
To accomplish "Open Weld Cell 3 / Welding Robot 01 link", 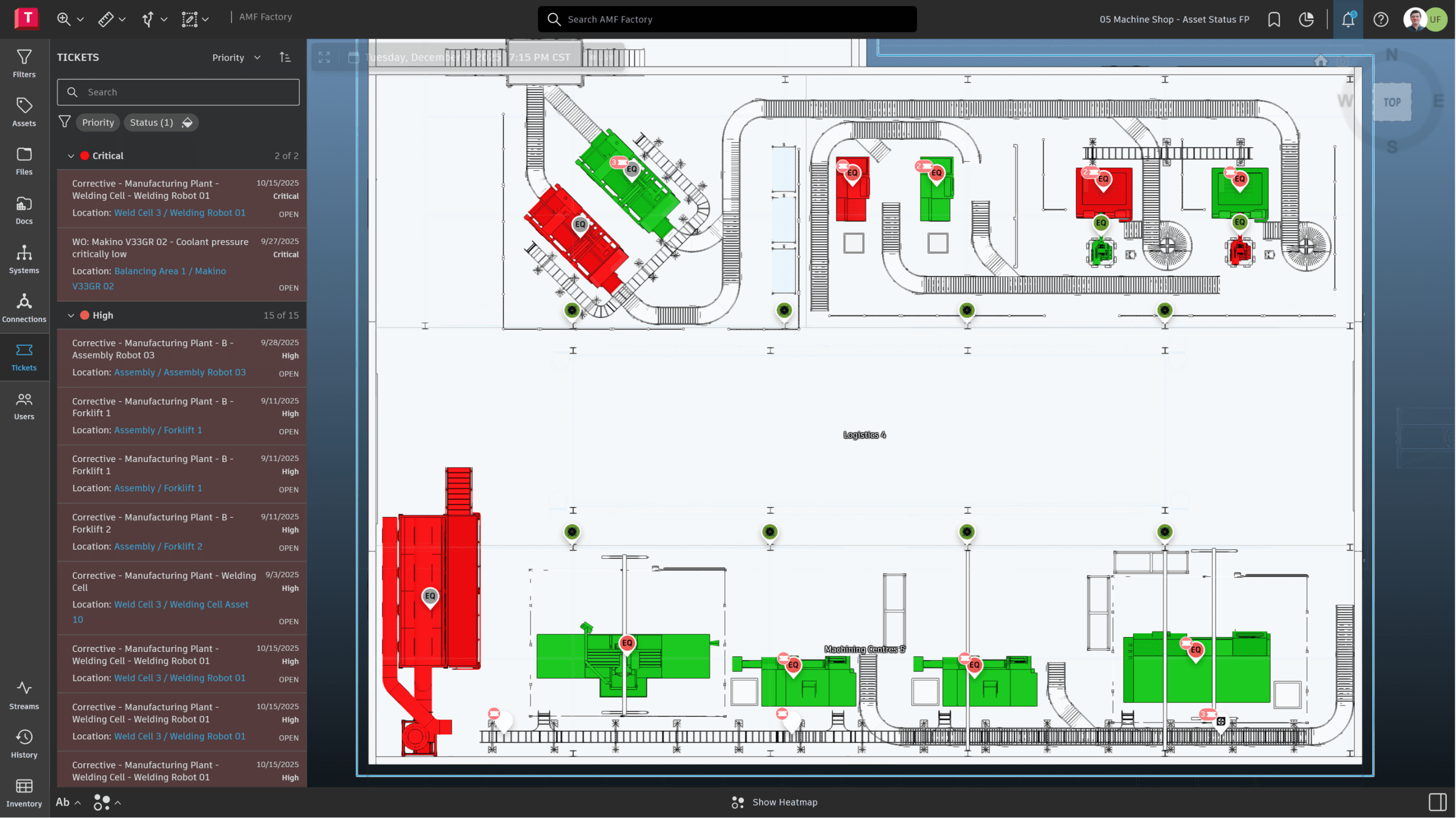I will [180, 213].
